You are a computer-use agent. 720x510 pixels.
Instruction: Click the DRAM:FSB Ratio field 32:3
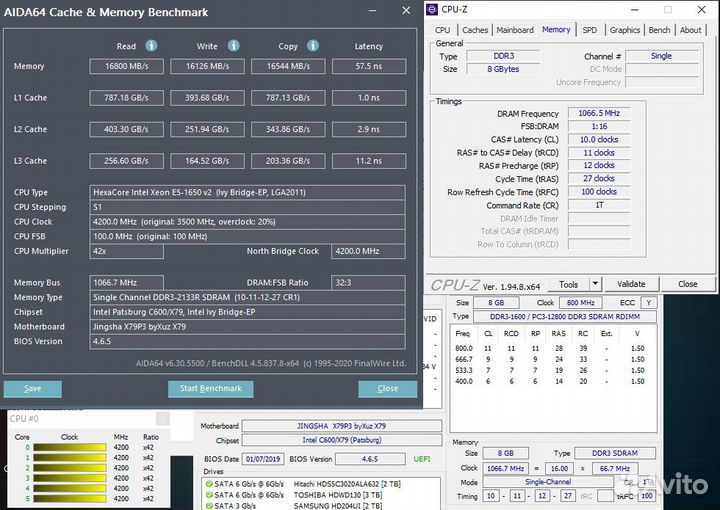[368, 283]
